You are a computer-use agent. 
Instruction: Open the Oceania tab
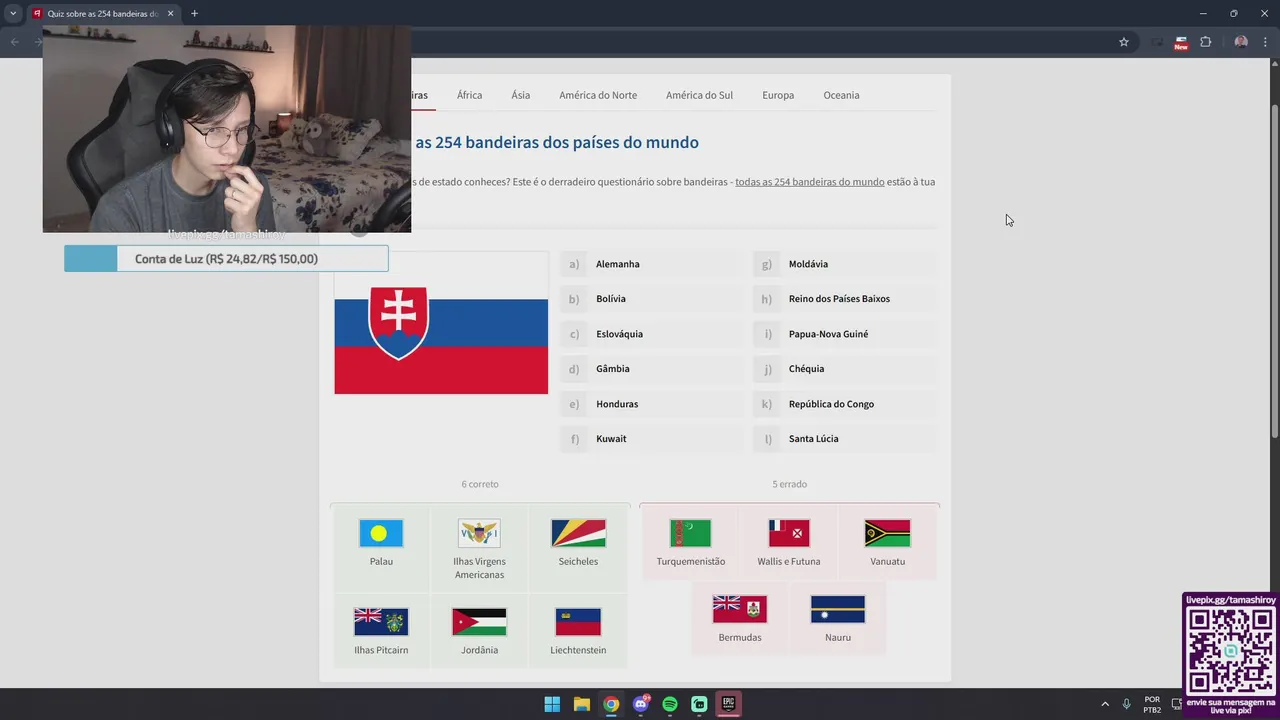[x=841, y=95]
